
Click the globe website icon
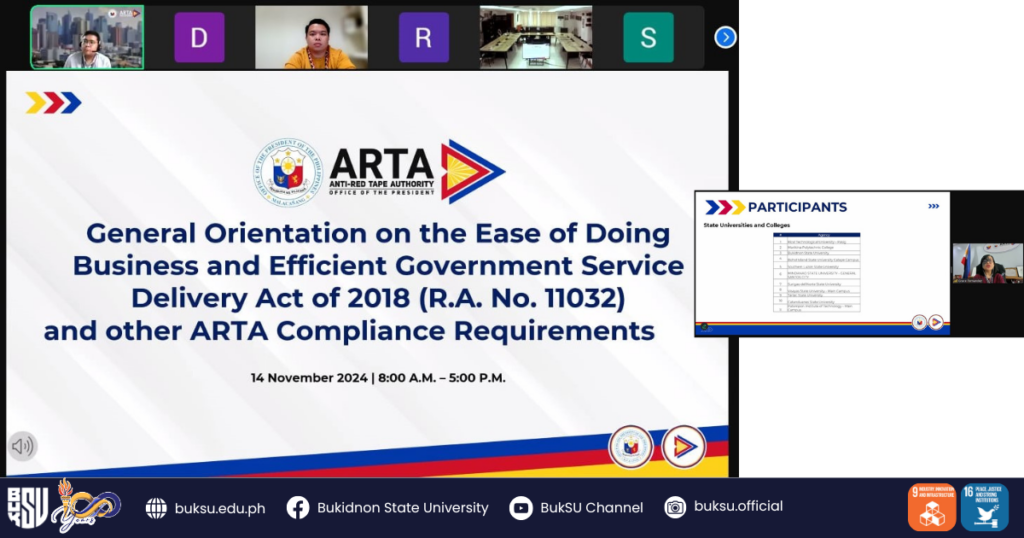point(156,508)
